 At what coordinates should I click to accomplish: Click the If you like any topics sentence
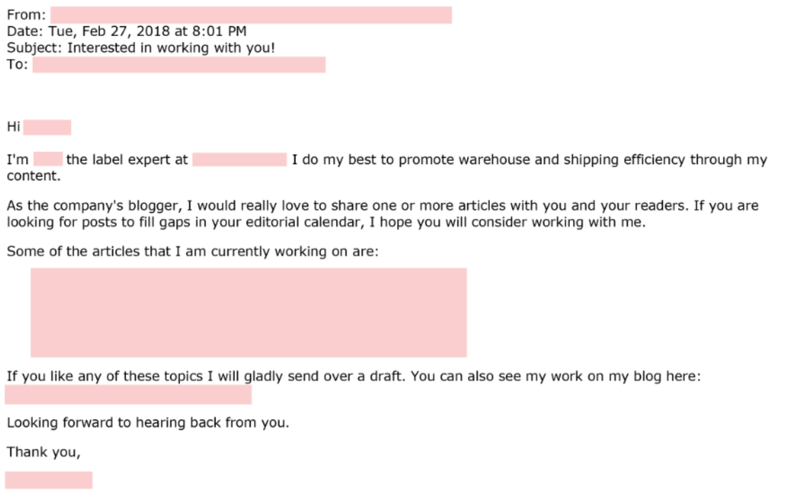[353, 376]
